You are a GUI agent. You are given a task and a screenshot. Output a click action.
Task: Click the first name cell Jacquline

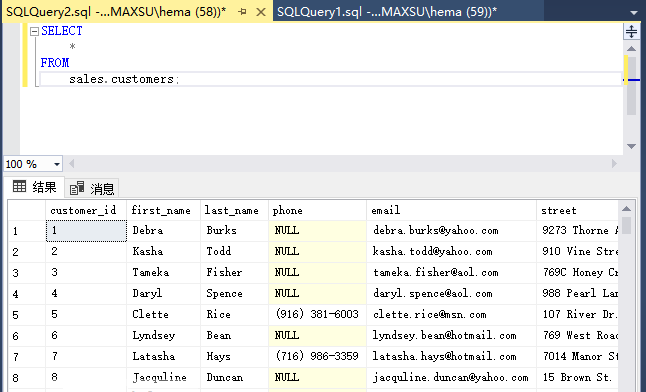pos(164,378)
